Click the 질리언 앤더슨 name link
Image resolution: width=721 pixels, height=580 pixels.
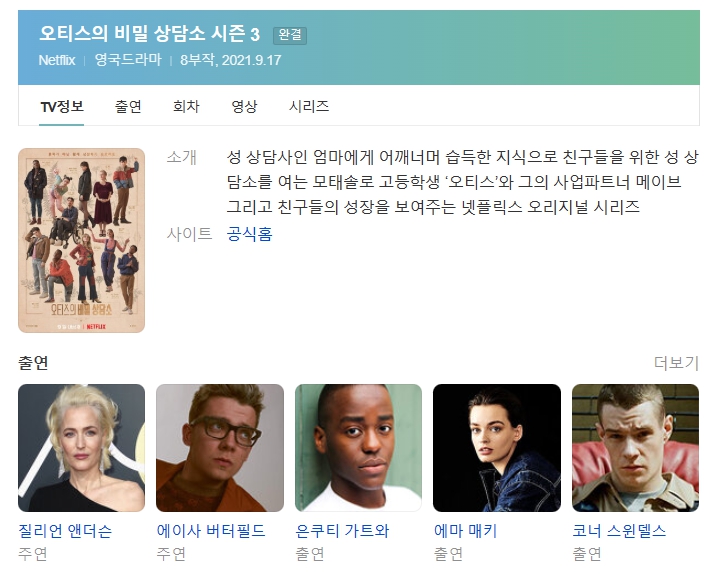[65, 531]
